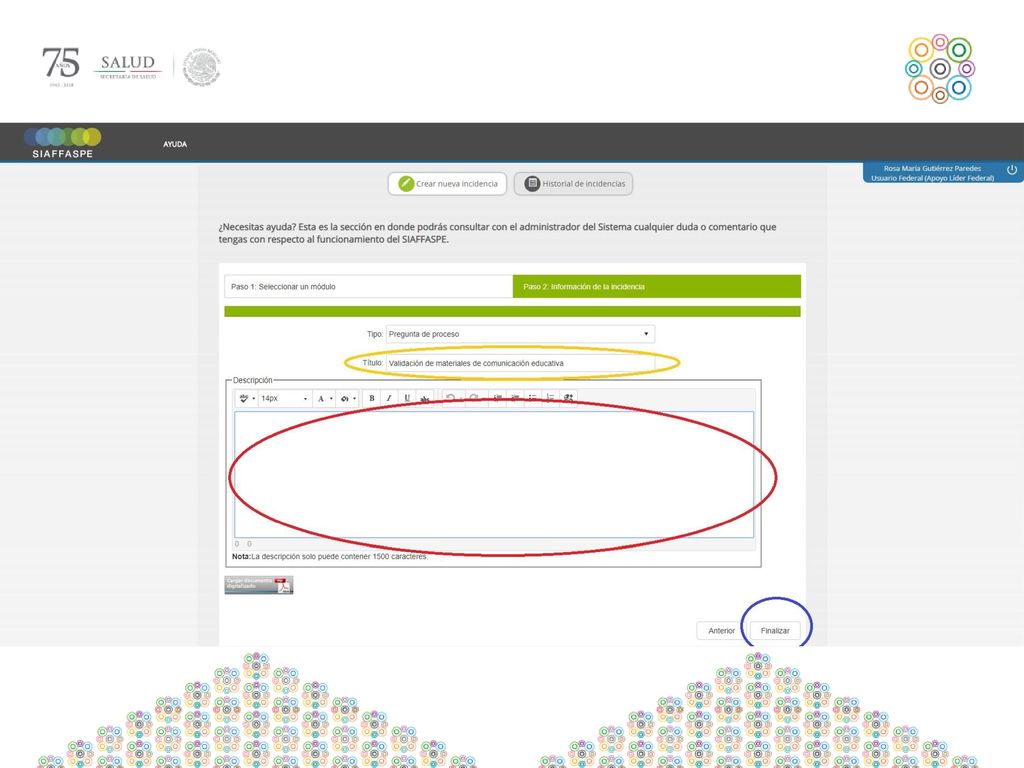Insert a numbered list
The width and height of the screenshot is (1024, 768).
coord(550,398)
